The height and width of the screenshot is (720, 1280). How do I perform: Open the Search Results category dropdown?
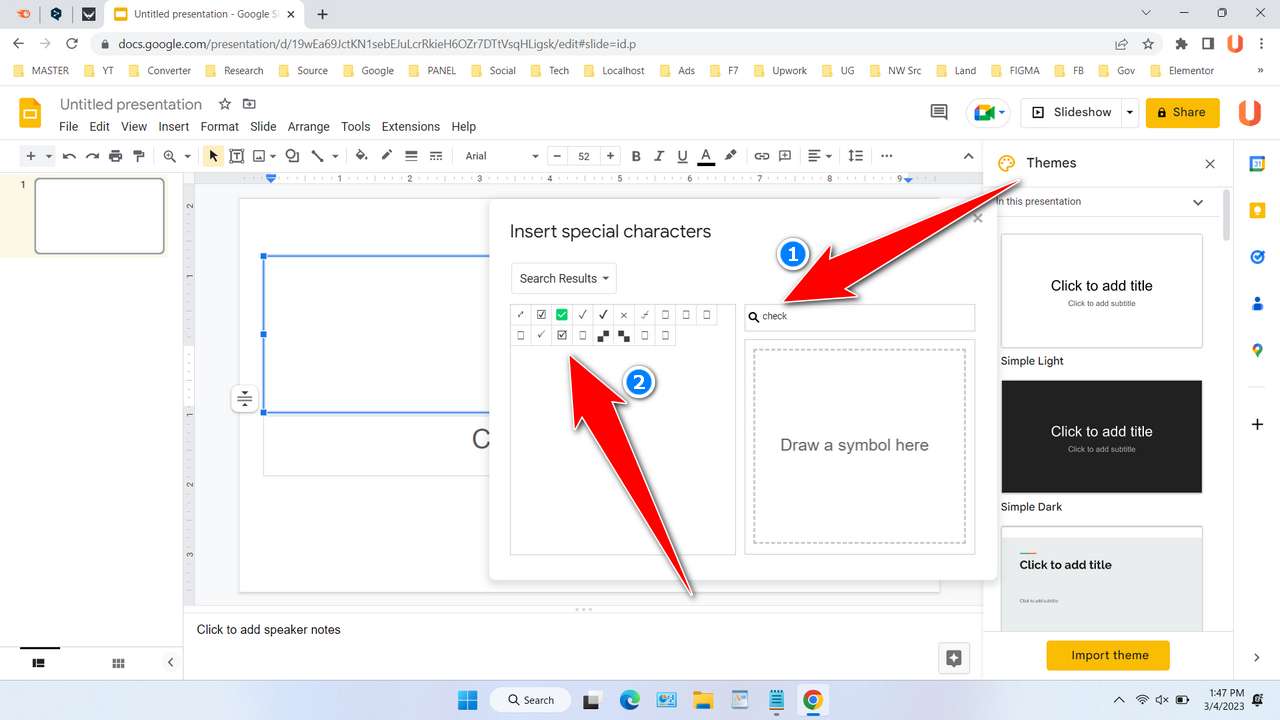click(x=563, y=278)
